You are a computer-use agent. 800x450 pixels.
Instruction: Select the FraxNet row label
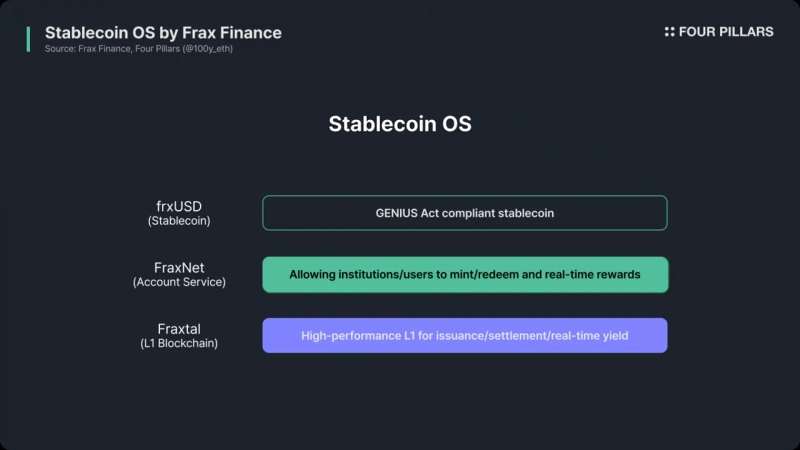[180, 268]
